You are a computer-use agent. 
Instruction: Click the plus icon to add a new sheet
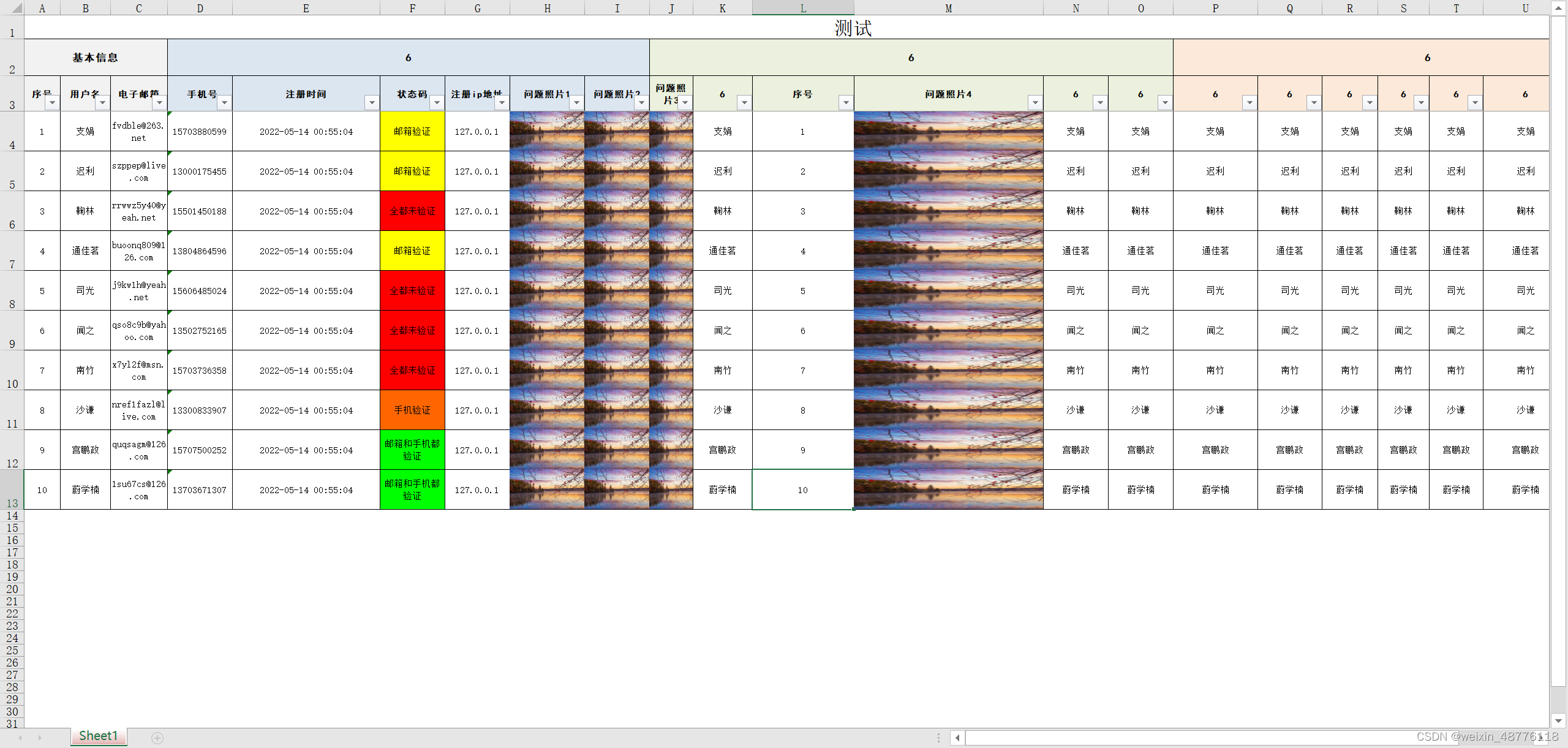tap(157, 738)
